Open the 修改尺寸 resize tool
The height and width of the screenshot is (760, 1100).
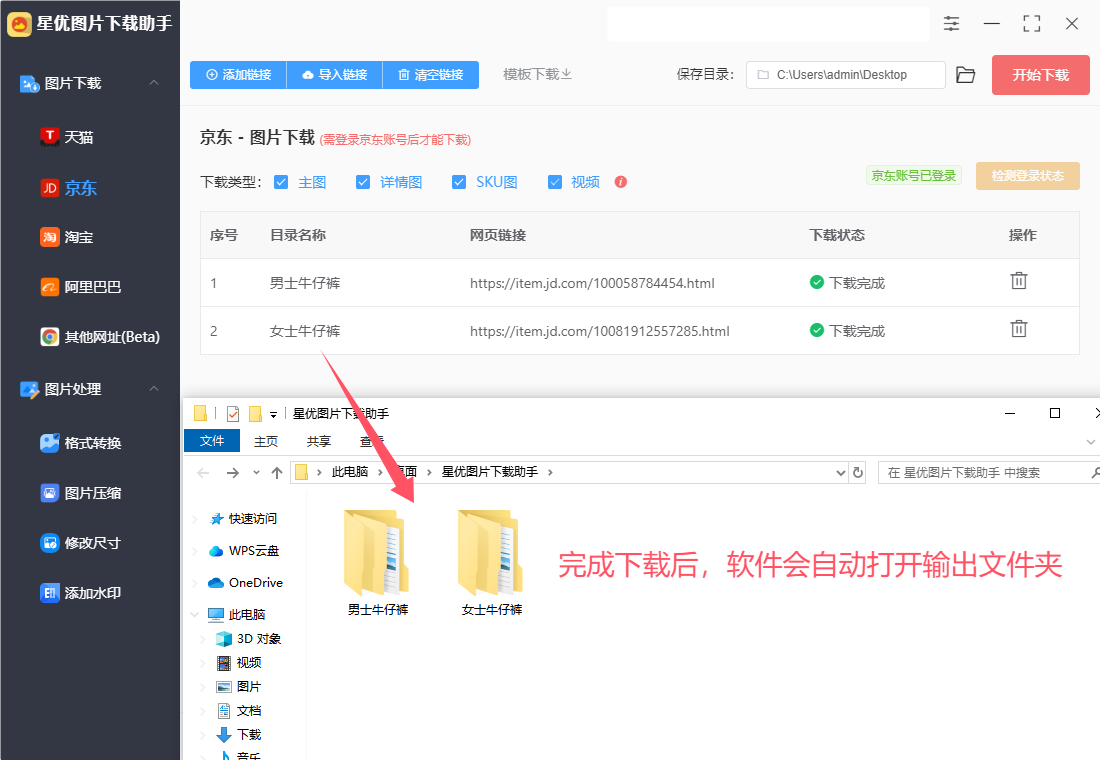click(x=81, y=542)
